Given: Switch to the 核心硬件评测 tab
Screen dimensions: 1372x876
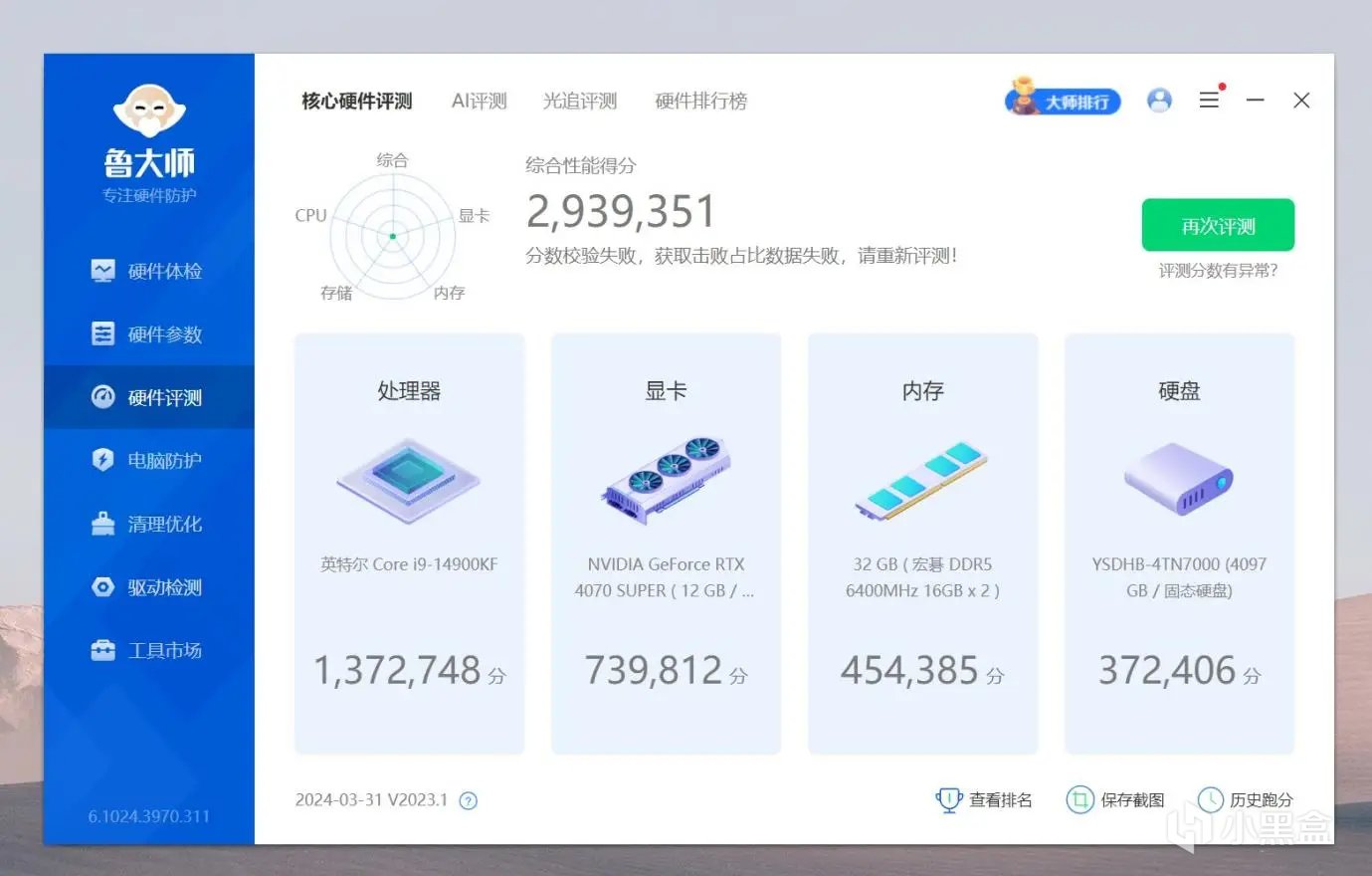Looking at the screenshot, I should coord(356,101).
